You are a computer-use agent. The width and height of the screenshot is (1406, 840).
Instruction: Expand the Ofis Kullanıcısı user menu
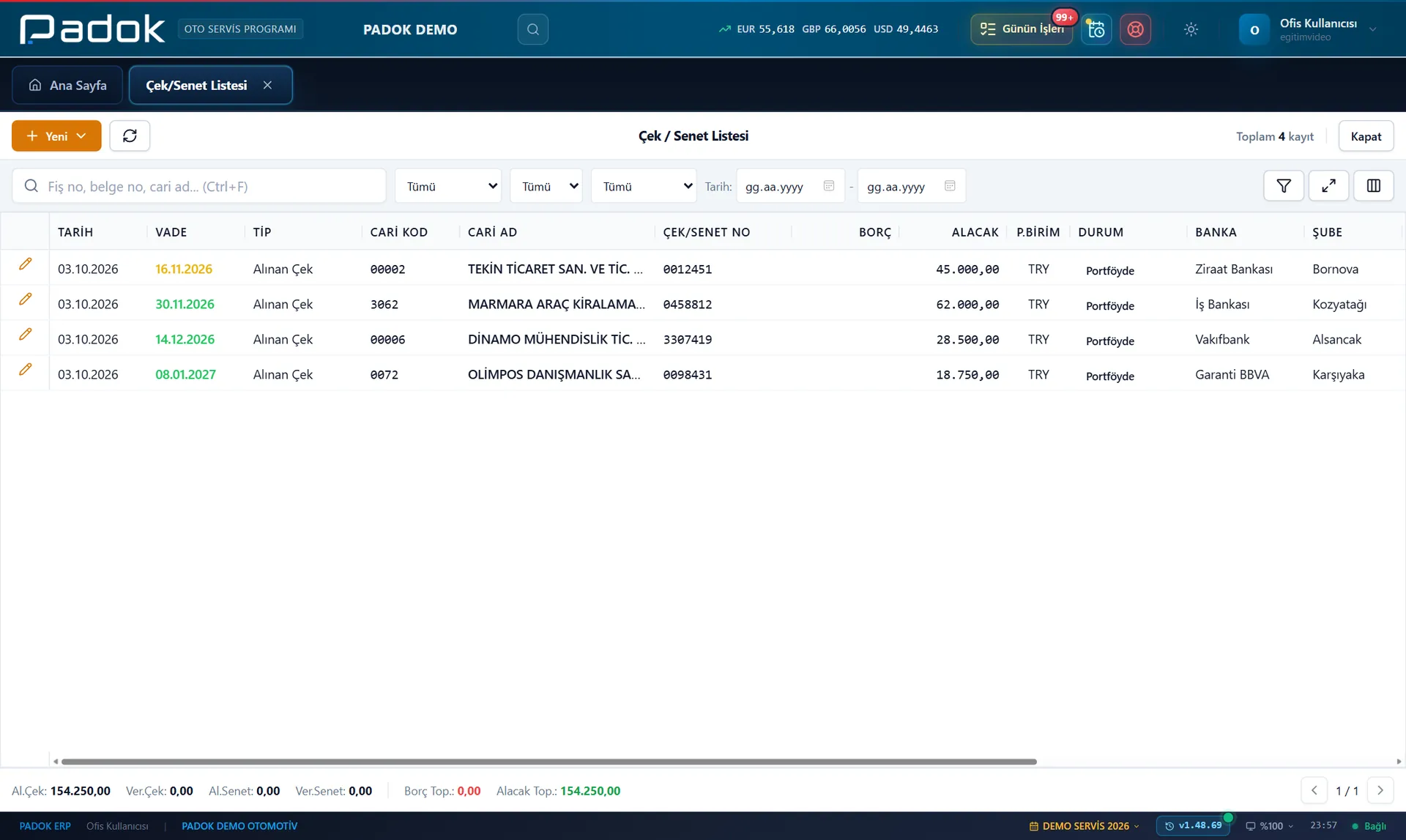tap(1309, 29)
